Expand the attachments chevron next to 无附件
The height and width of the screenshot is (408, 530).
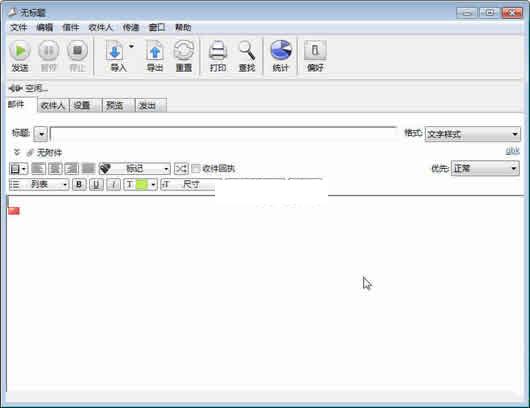coord(17,152)
